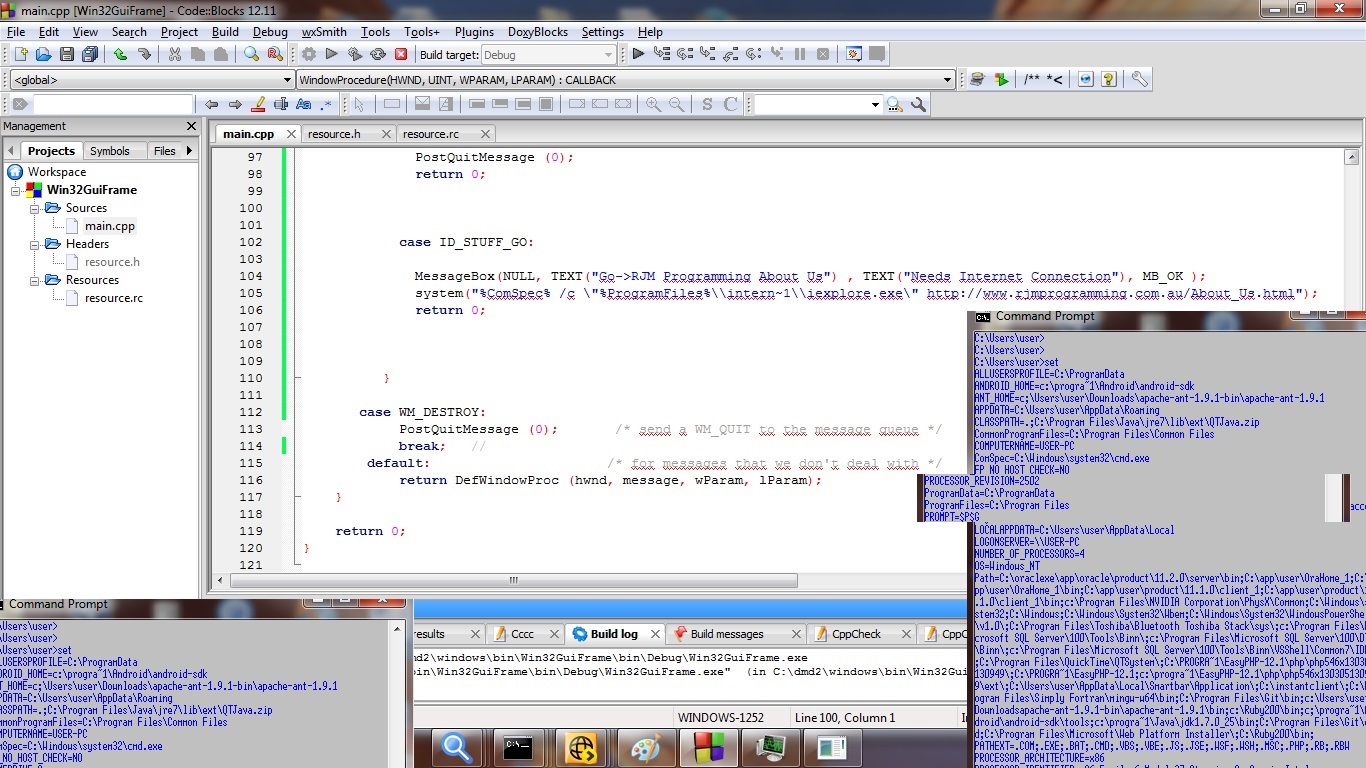1366x768 pixels.
Task: Collapse the Sources folder in the tree
Action: [34, 208]
